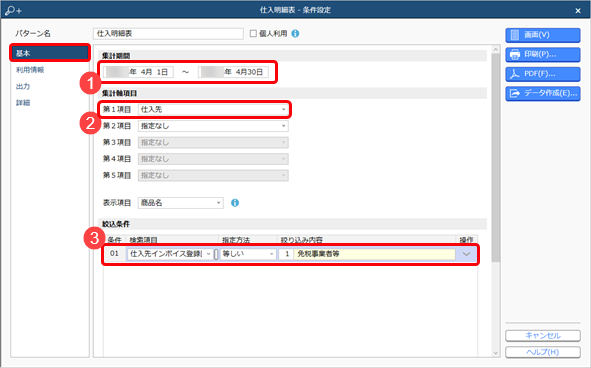
Task: Open the 検索項目 dropdown 仕入先インボイス登録
Action: pos(170,254)
